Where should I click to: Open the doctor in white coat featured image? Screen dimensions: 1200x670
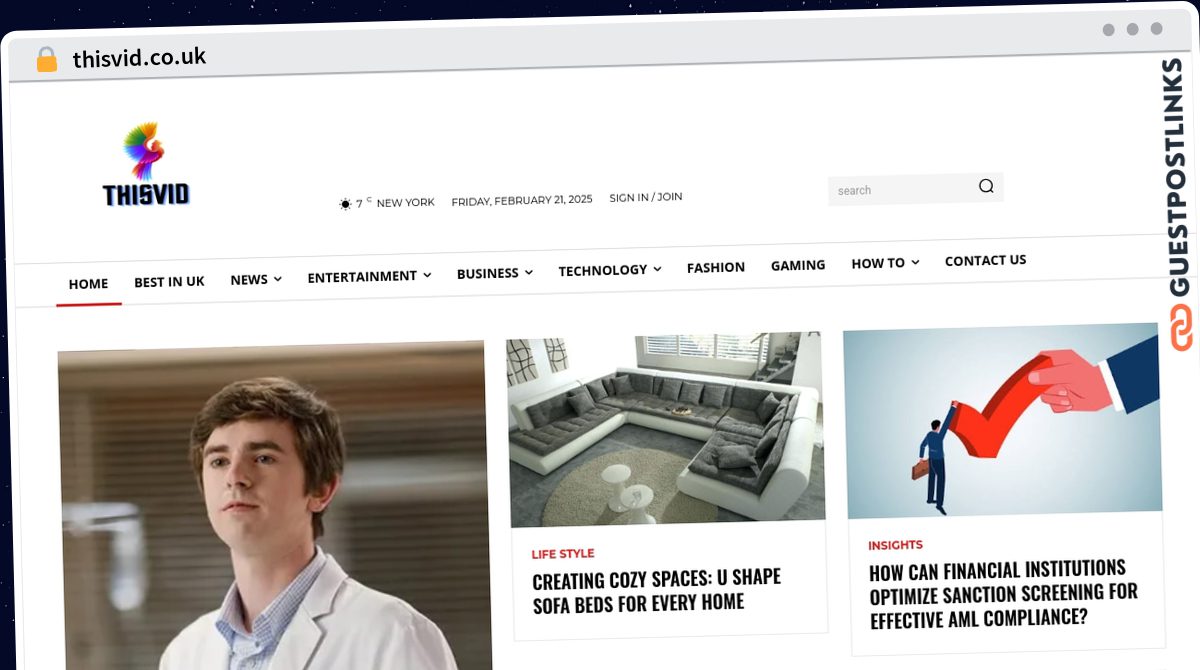[x=274, y=506]
